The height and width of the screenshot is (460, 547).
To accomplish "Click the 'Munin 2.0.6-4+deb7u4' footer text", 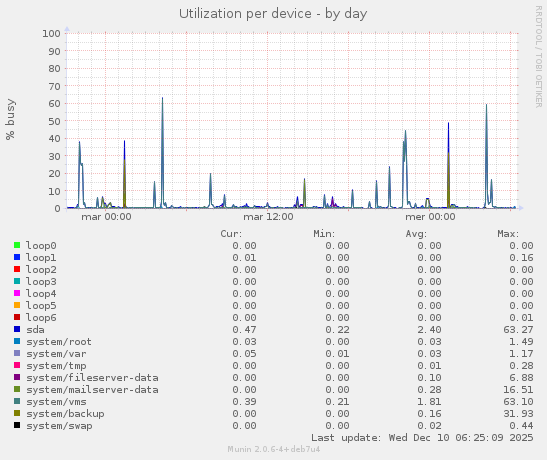I will click(274, 449).
